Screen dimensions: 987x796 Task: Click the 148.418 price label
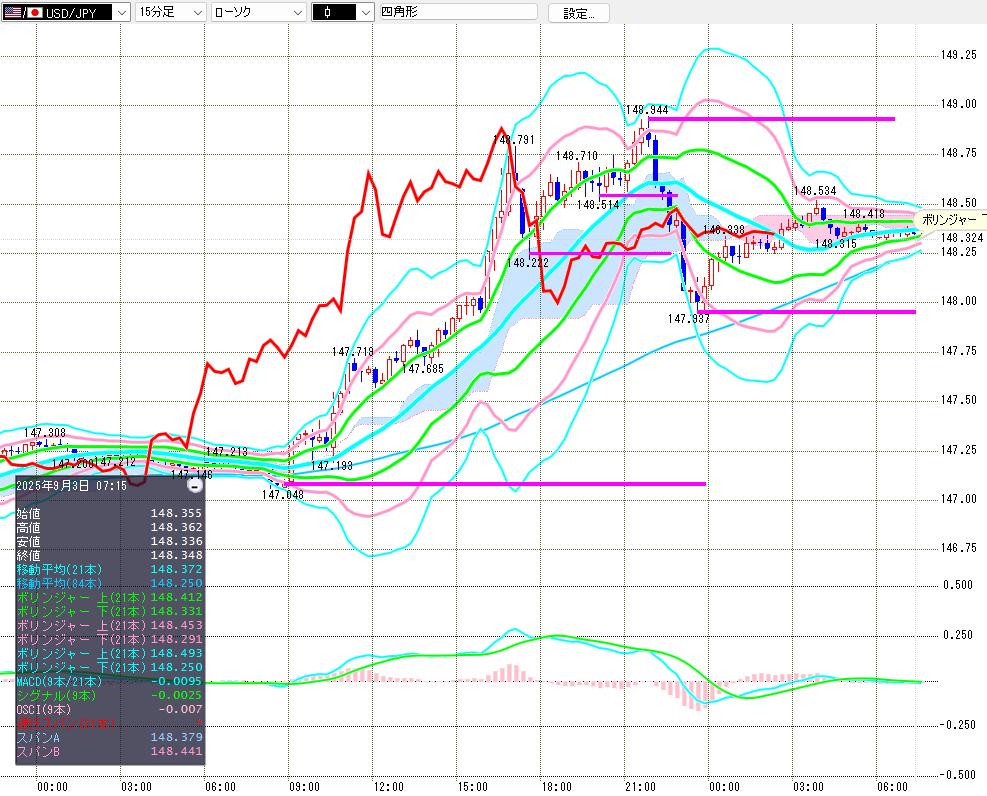(x=864, y=214)
